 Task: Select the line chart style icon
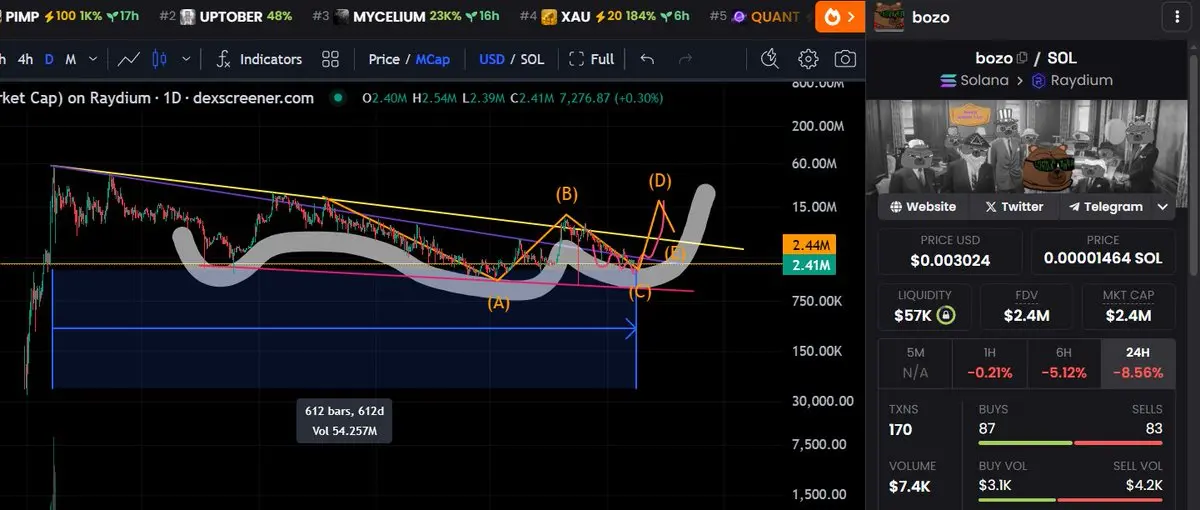[x=128, y=59]
